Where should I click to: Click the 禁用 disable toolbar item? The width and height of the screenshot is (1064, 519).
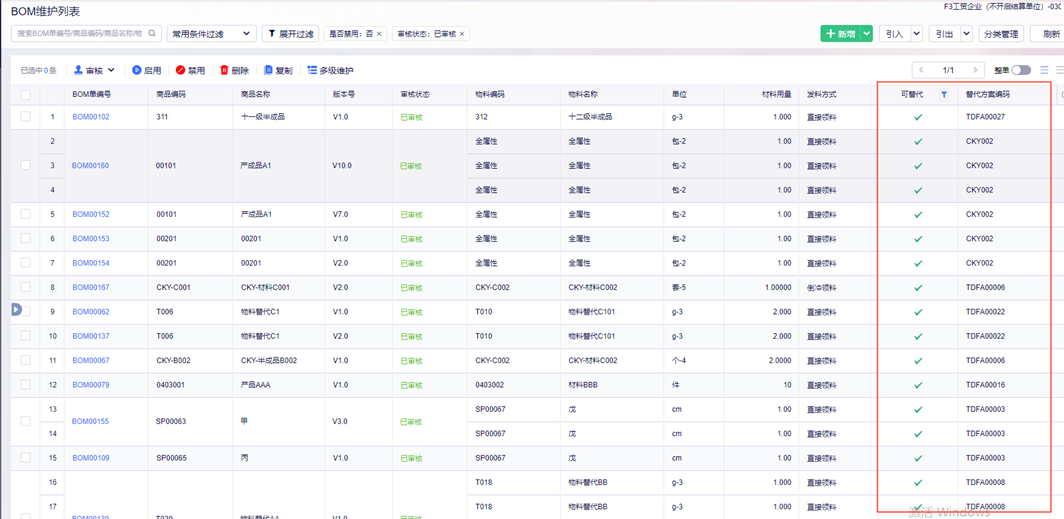click(x=191, y=70)
